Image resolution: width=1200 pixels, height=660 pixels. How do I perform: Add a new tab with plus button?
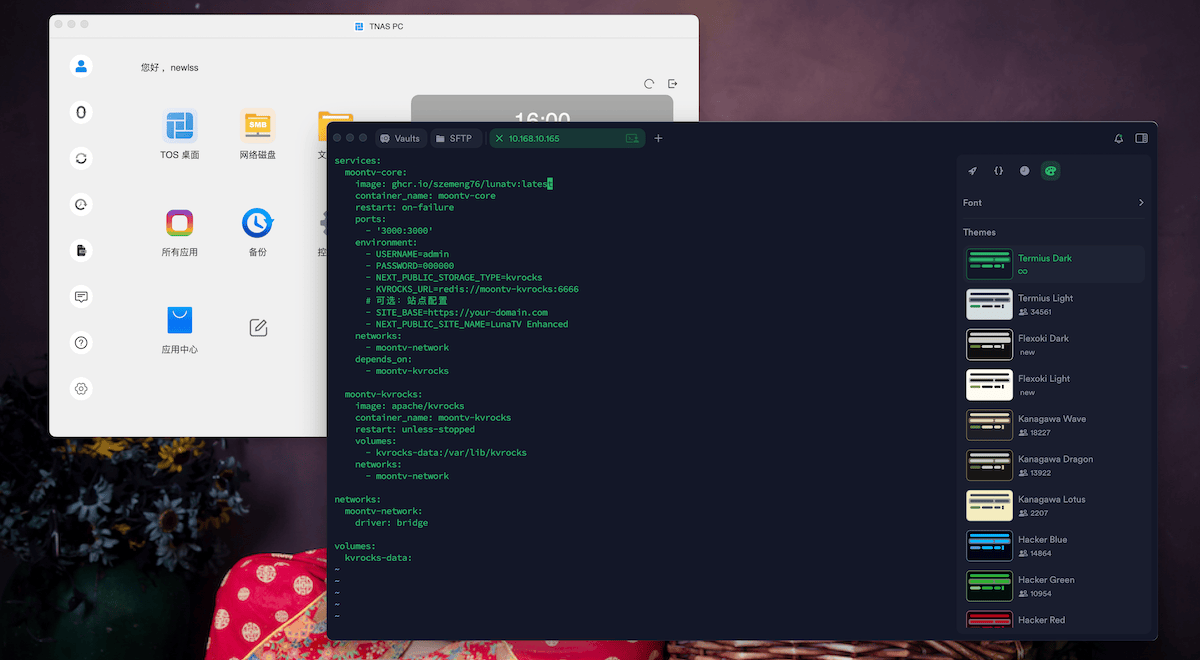pos(658,139)
